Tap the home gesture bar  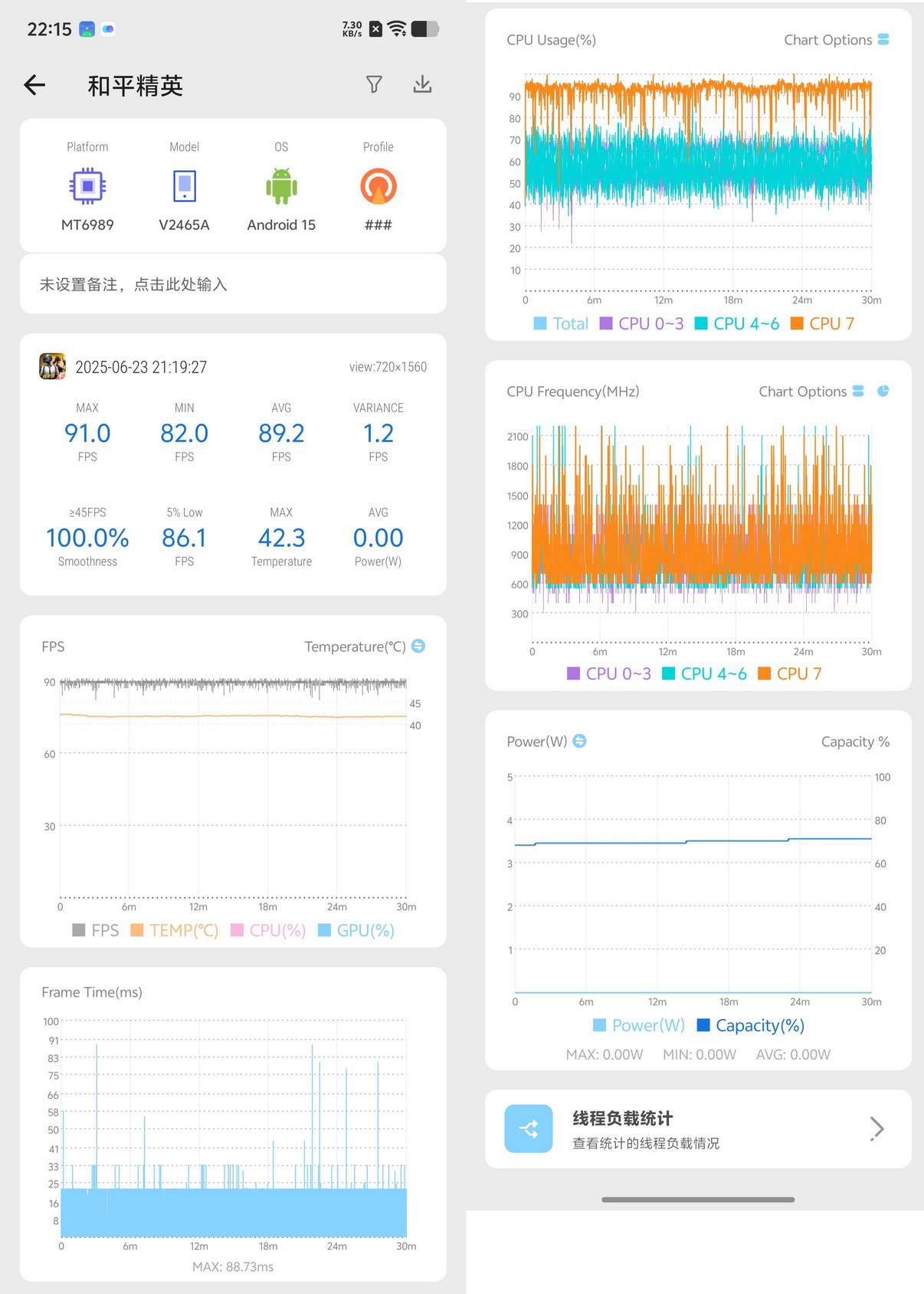point(698,1199)
